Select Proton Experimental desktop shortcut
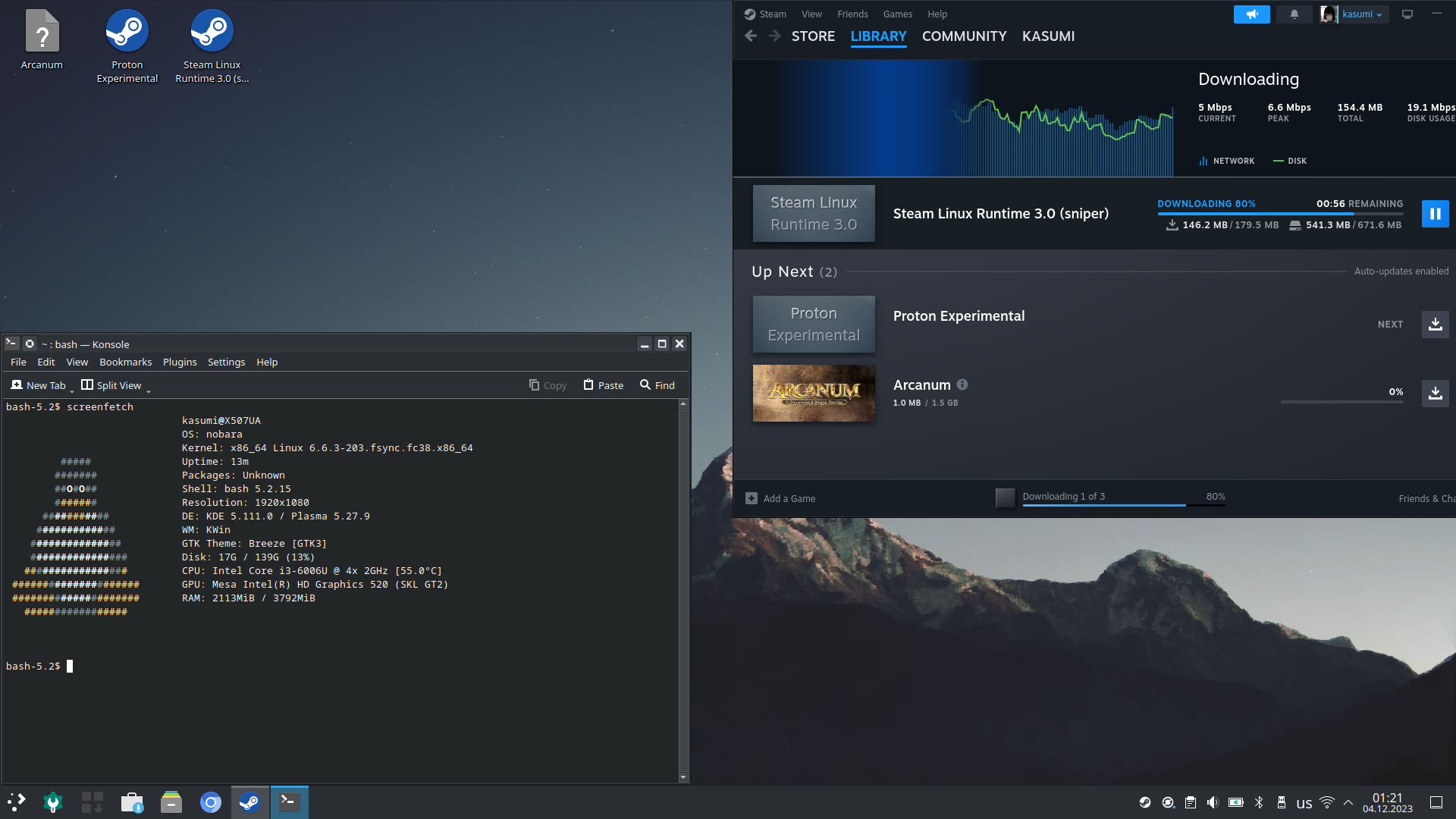The height and width of the screenshot is (819, 1456). pyautogui.click(x=127, y=45)
